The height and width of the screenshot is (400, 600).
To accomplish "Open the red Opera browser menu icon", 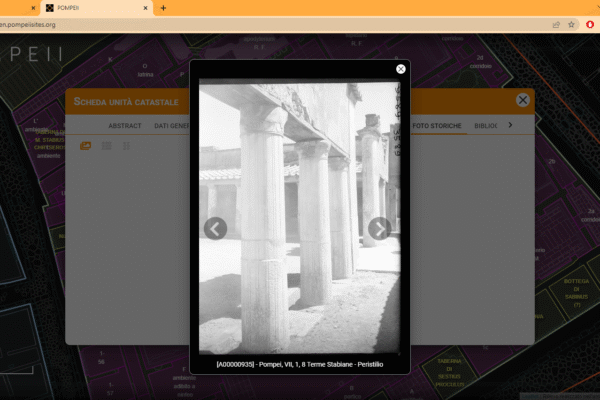I will coord(590,24).
